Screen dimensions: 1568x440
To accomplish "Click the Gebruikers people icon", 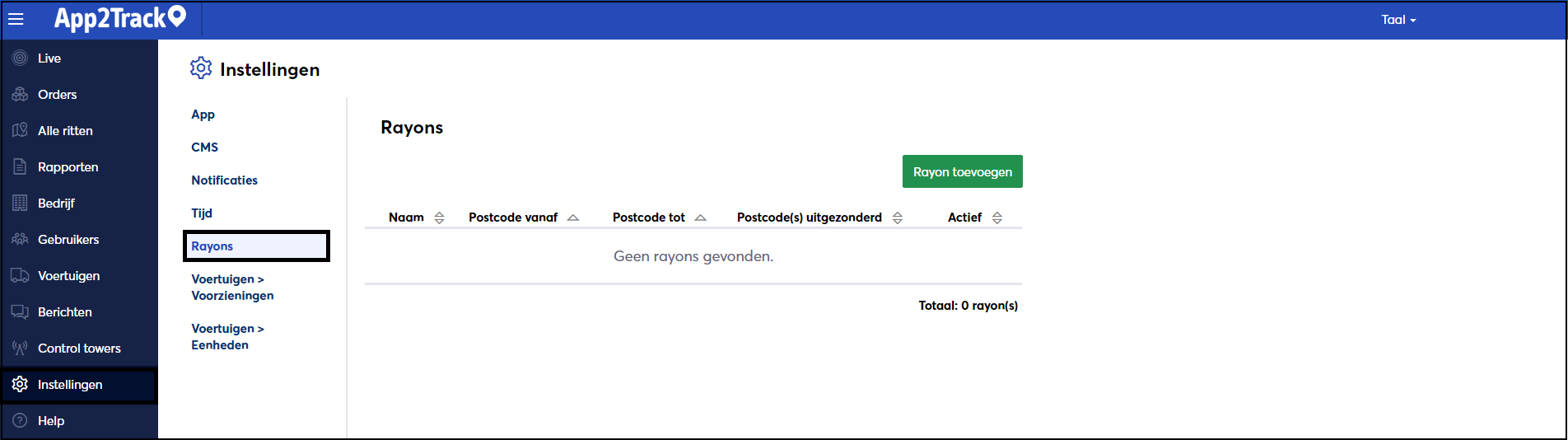I will tap(20, 239).
